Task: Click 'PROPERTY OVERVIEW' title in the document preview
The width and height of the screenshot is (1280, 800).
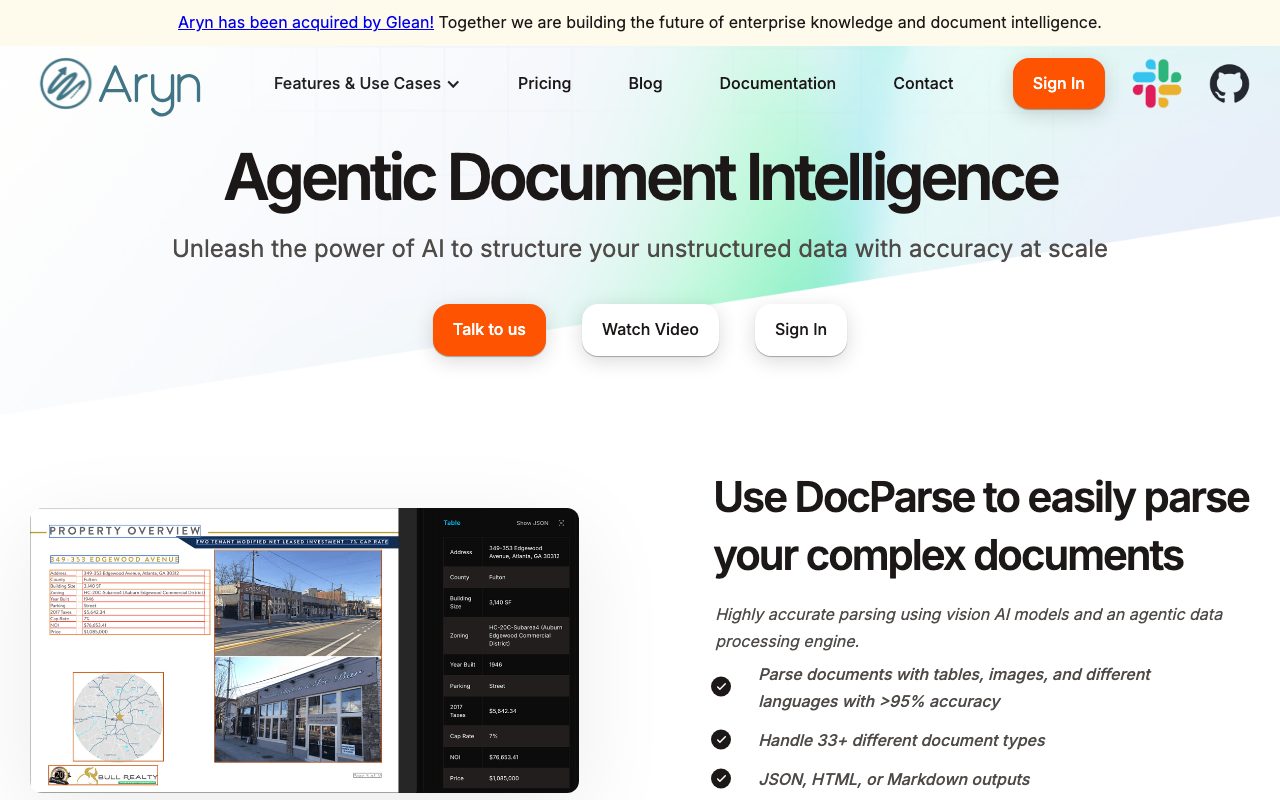Action: click(x=125, y=531)
